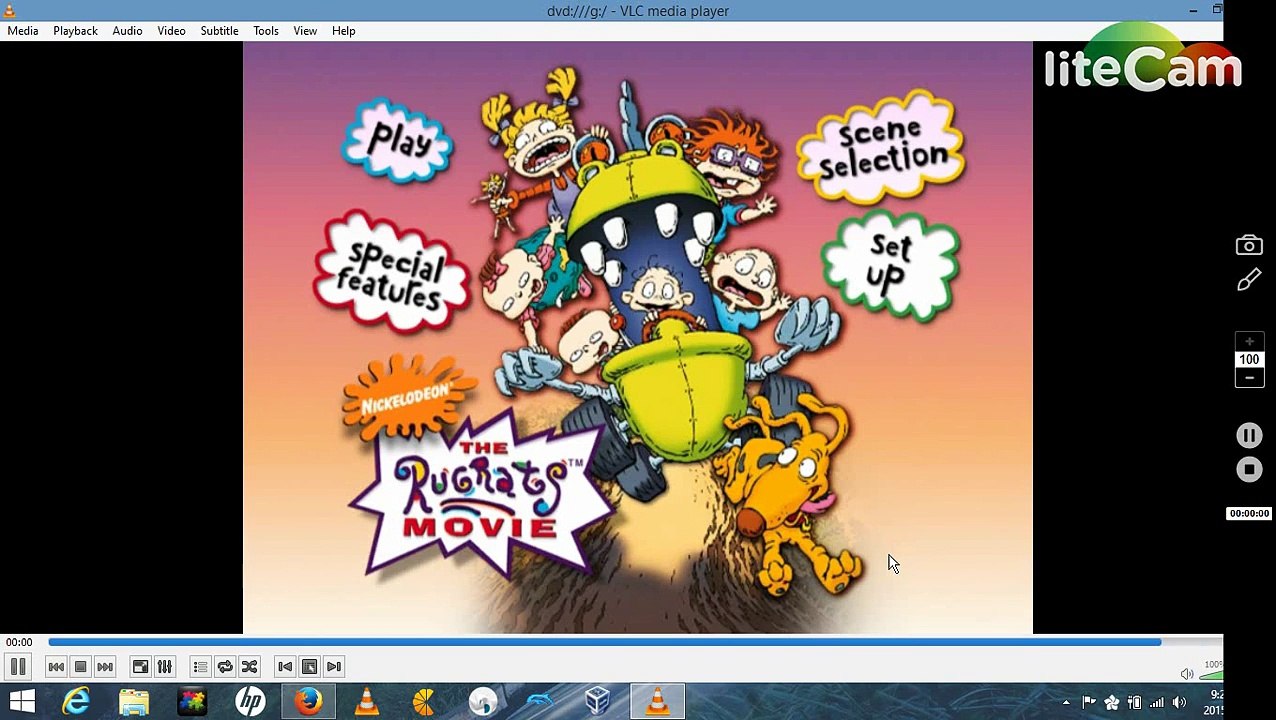1276x720 pixels.
Task: Go to next DVD chapter
Action: (334, 667)
